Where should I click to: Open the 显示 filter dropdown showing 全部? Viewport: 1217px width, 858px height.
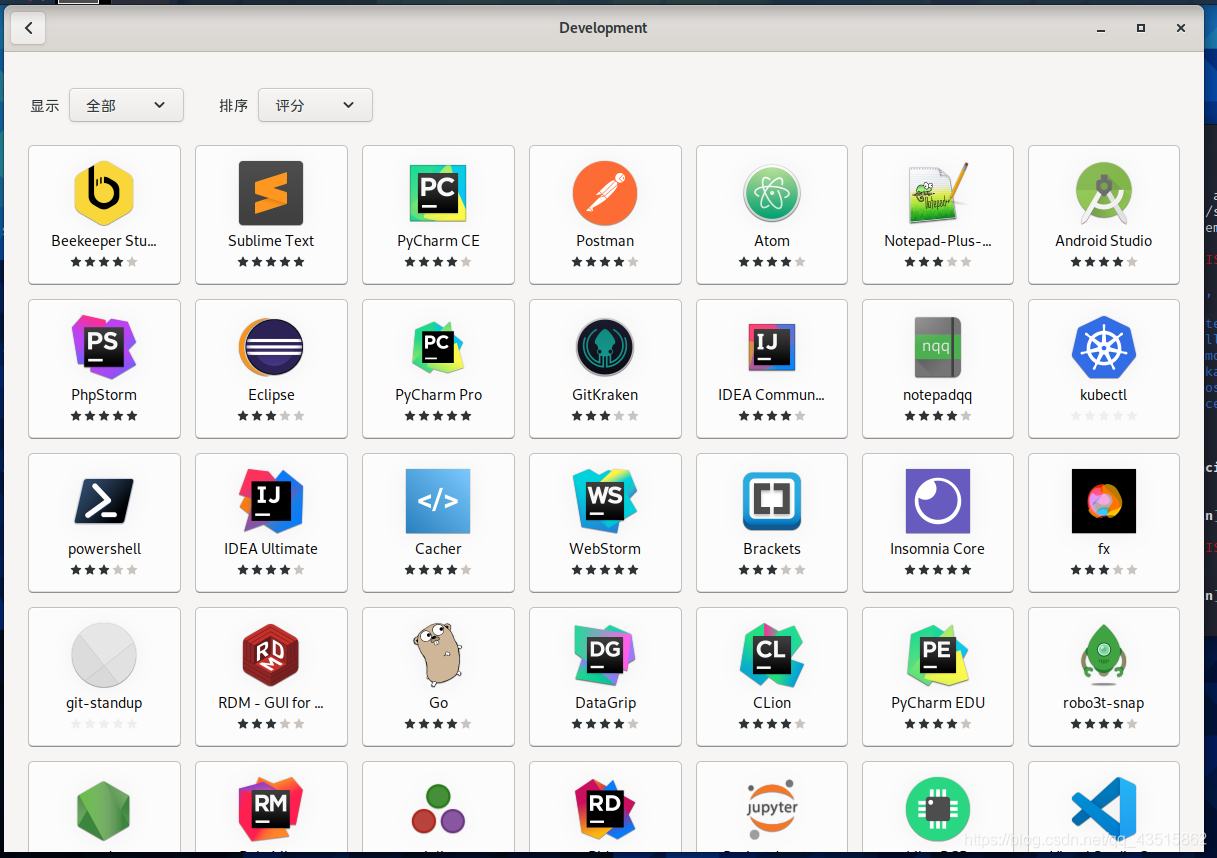[126, 105]
